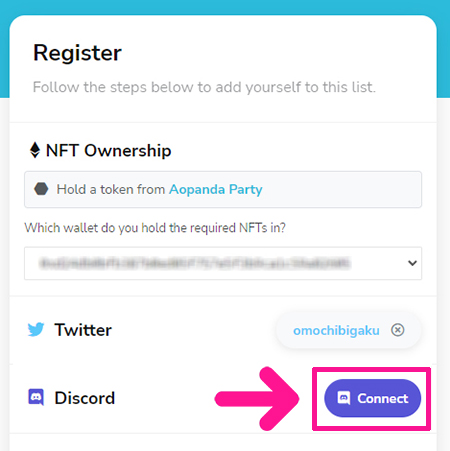Viewport: 450px width, 451px height.
Task: Click the Hold a token requirement box
Action: [x=223, y=189]
